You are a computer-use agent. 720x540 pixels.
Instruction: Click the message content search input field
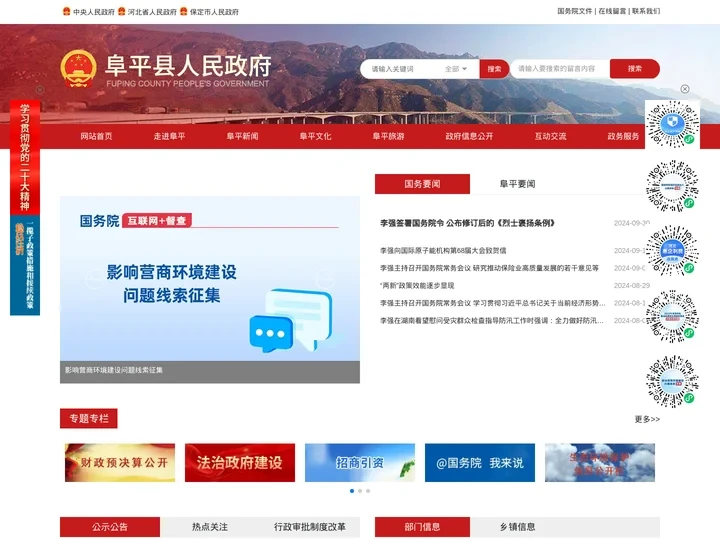point(560,68)
